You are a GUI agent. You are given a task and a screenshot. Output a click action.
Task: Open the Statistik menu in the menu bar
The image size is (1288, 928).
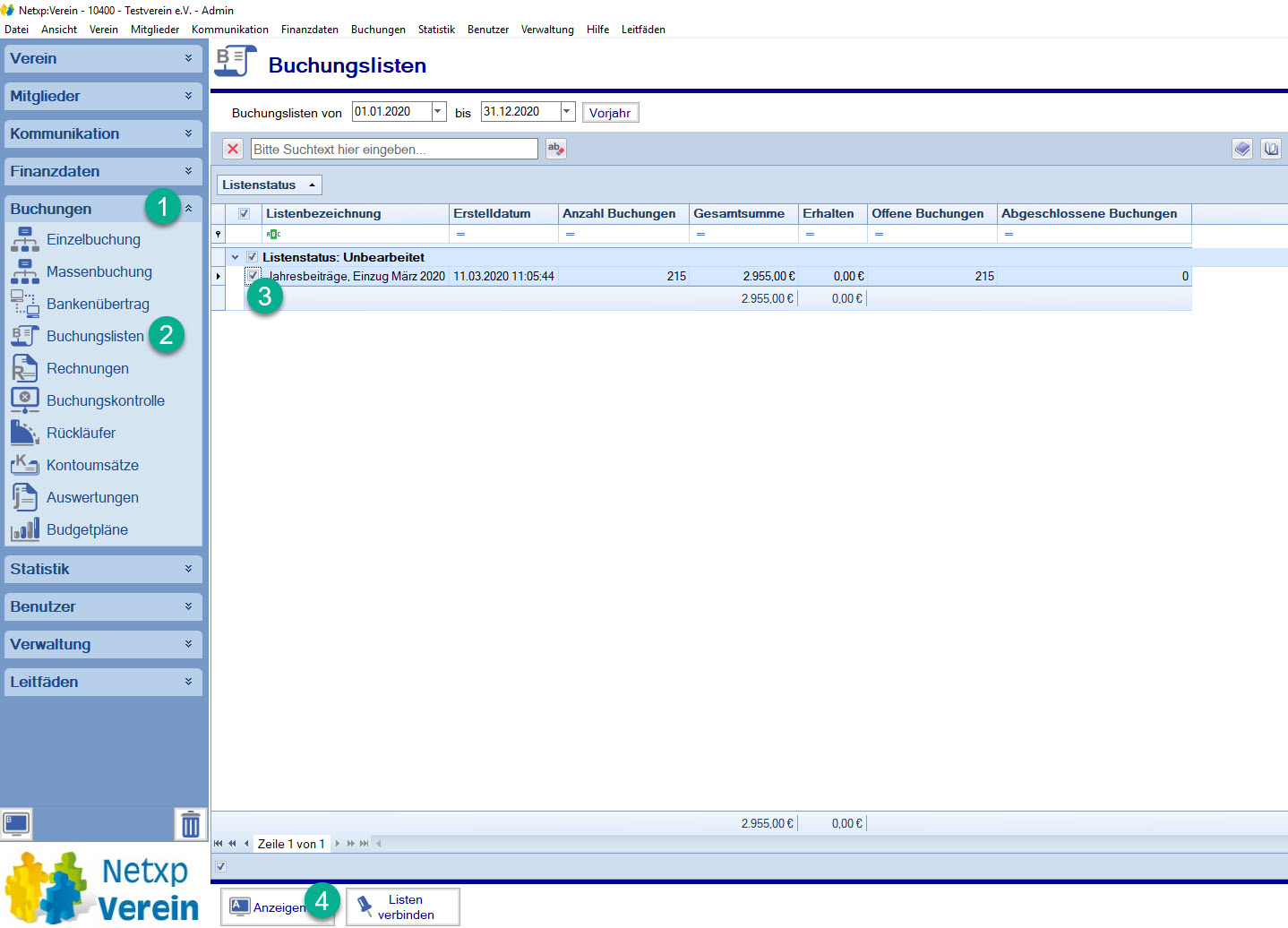tap(436, 30)
